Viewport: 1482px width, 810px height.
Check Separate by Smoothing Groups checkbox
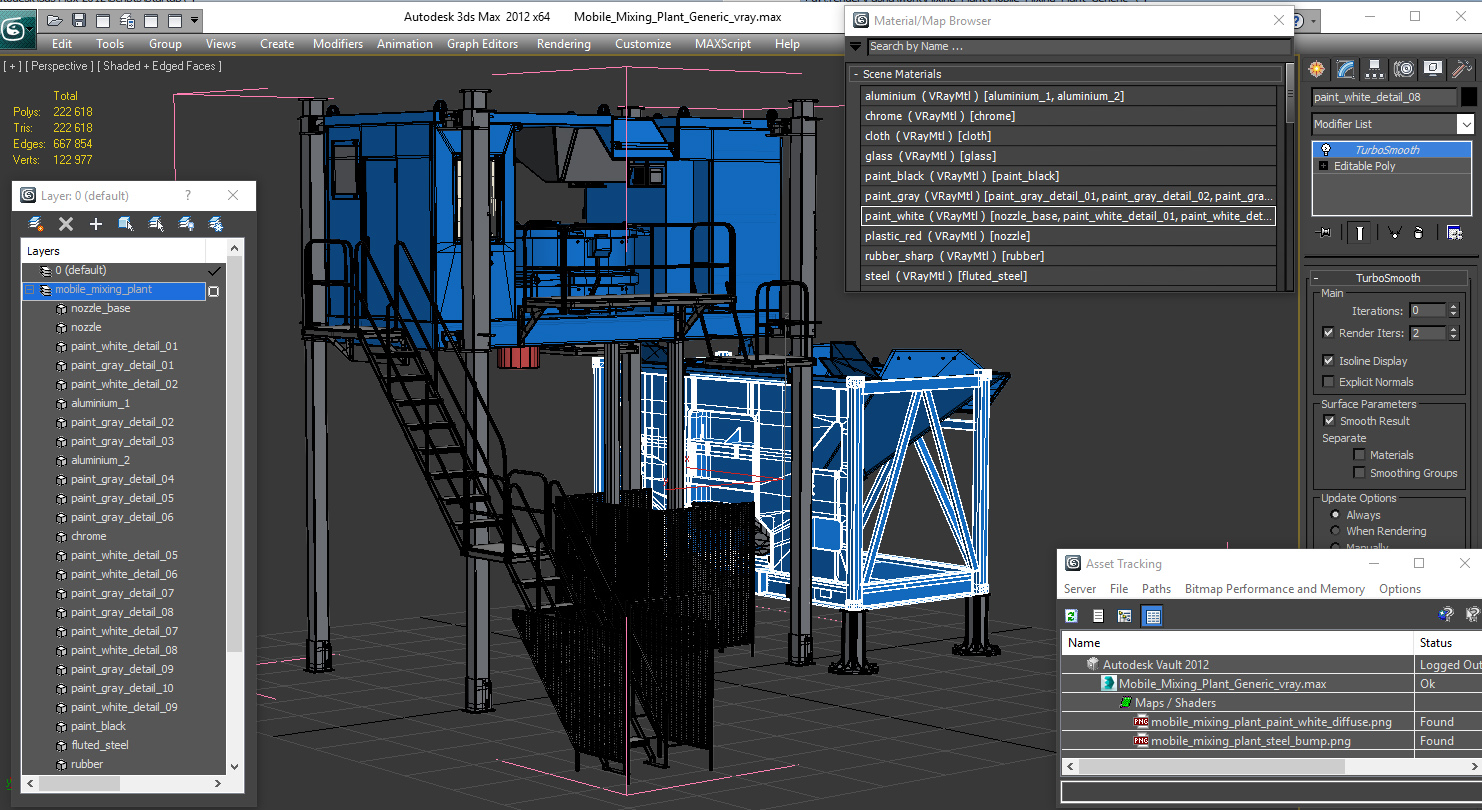coord(1359,473)
